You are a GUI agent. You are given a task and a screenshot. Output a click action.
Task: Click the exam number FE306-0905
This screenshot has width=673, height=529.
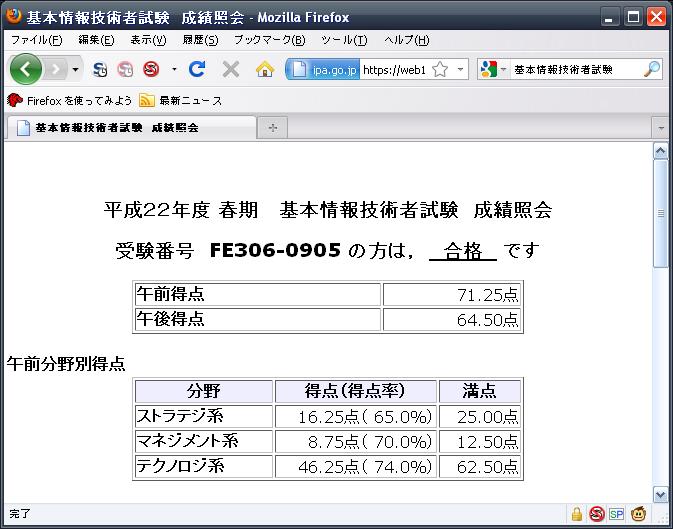point(275,250)
